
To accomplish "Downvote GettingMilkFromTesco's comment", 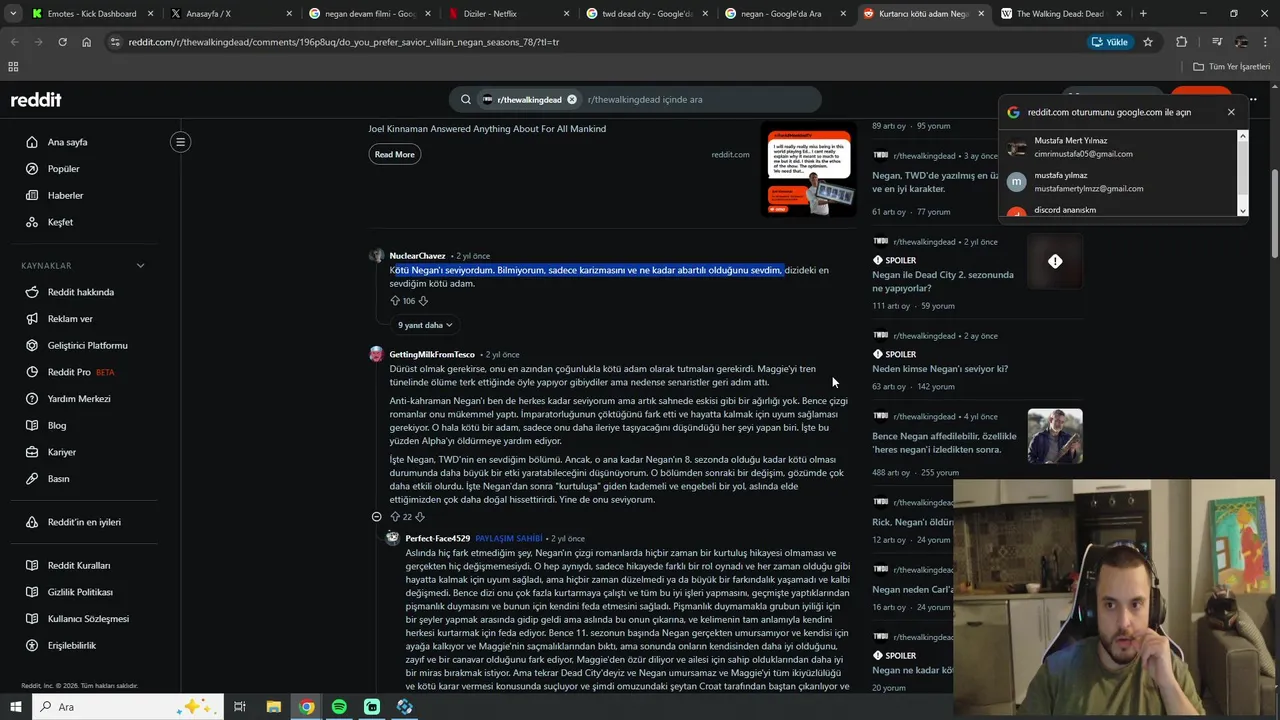I will click(420, 517).
